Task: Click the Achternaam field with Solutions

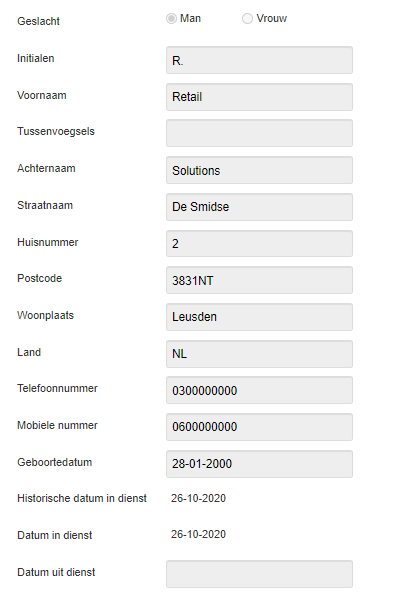Action: click(x=259, y=170)
